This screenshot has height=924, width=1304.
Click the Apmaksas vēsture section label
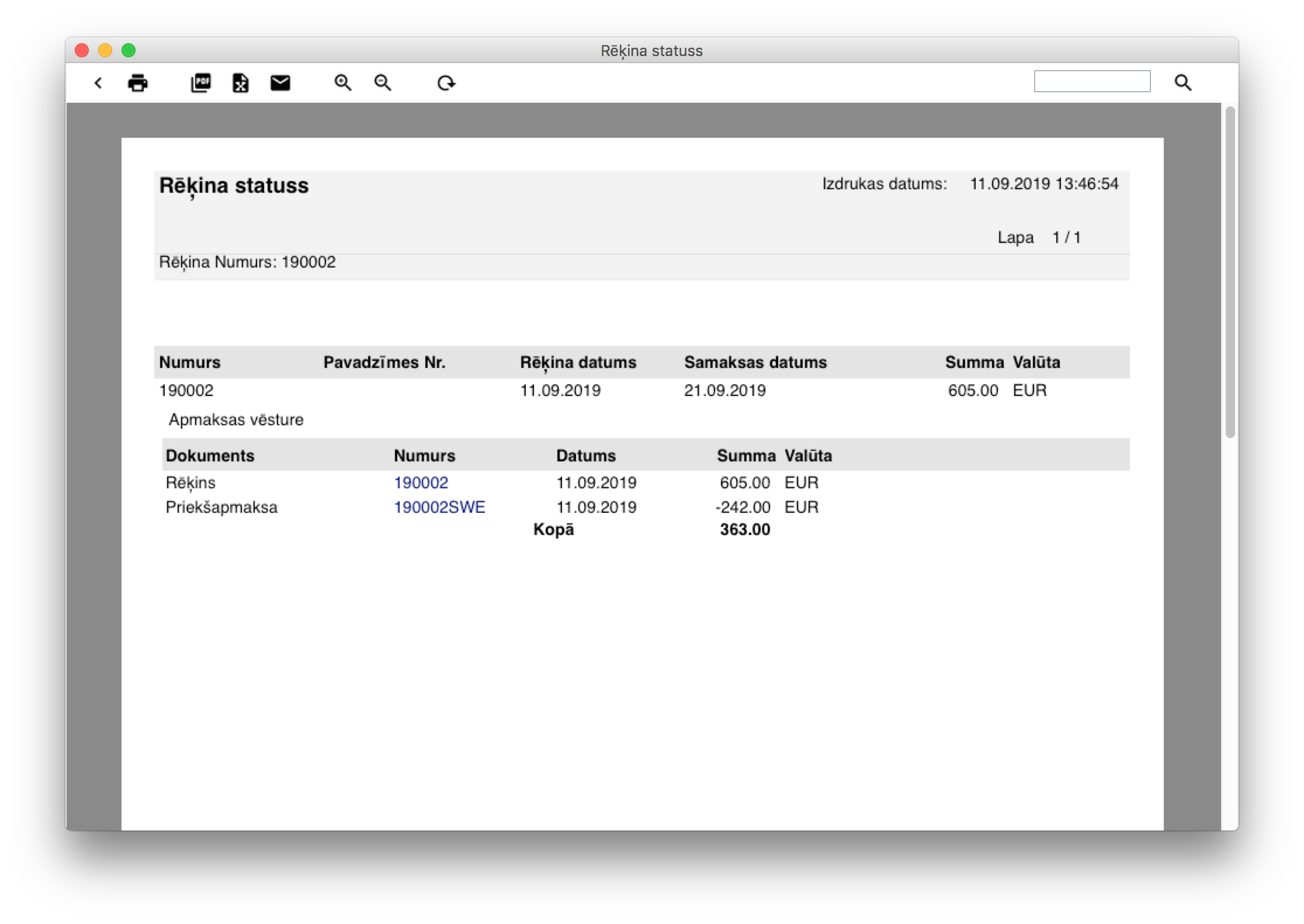[x=236, y=419]
